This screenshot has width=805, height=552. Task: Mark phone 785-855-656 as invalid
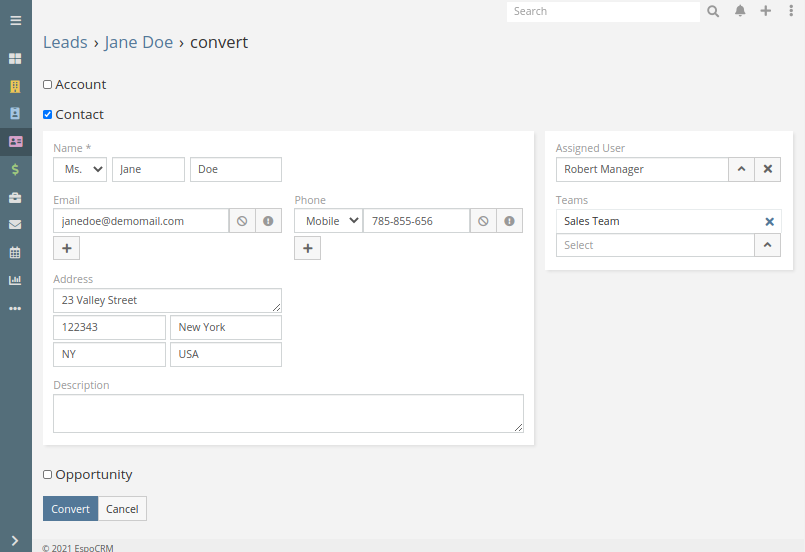click(x=509, y=221)
